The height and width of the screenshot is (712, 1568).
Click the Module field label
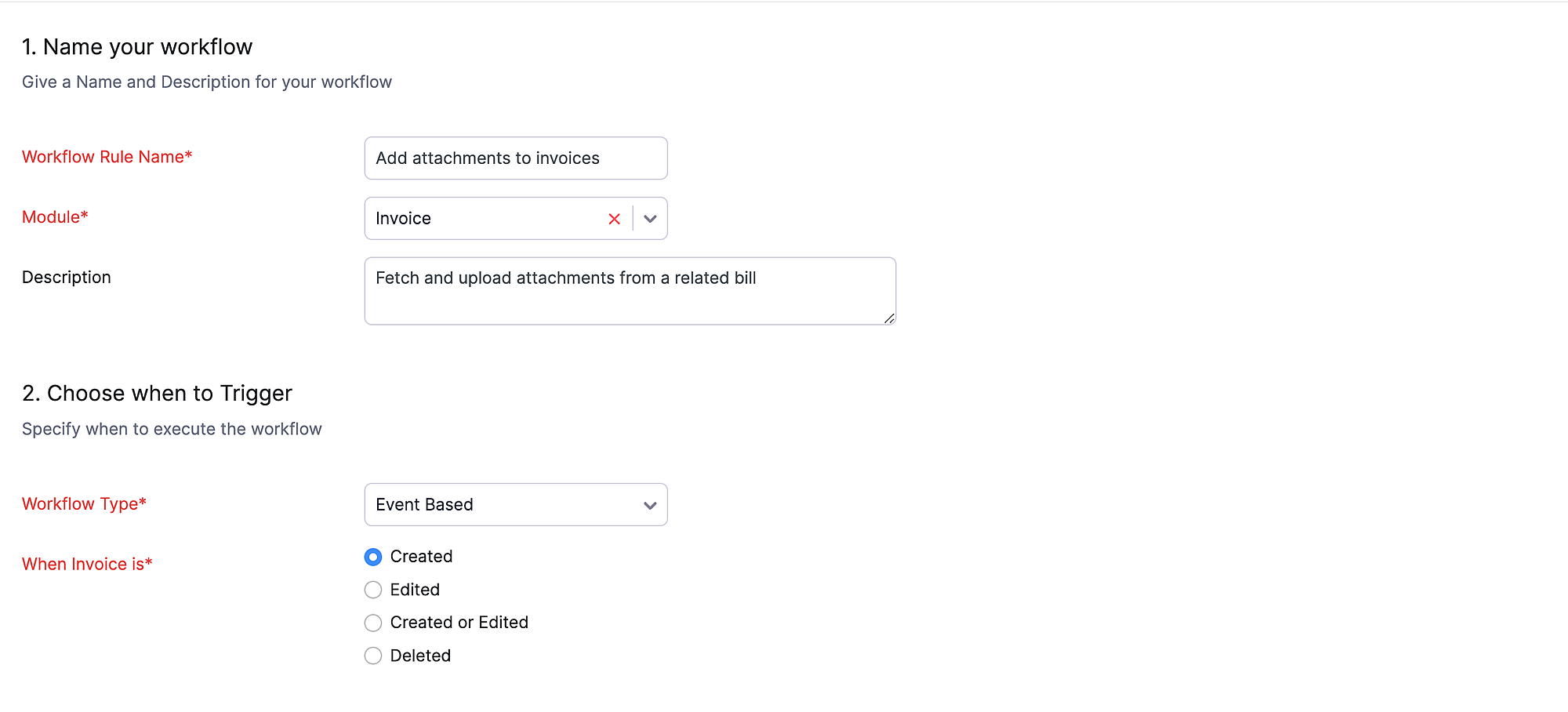(55, 217)
